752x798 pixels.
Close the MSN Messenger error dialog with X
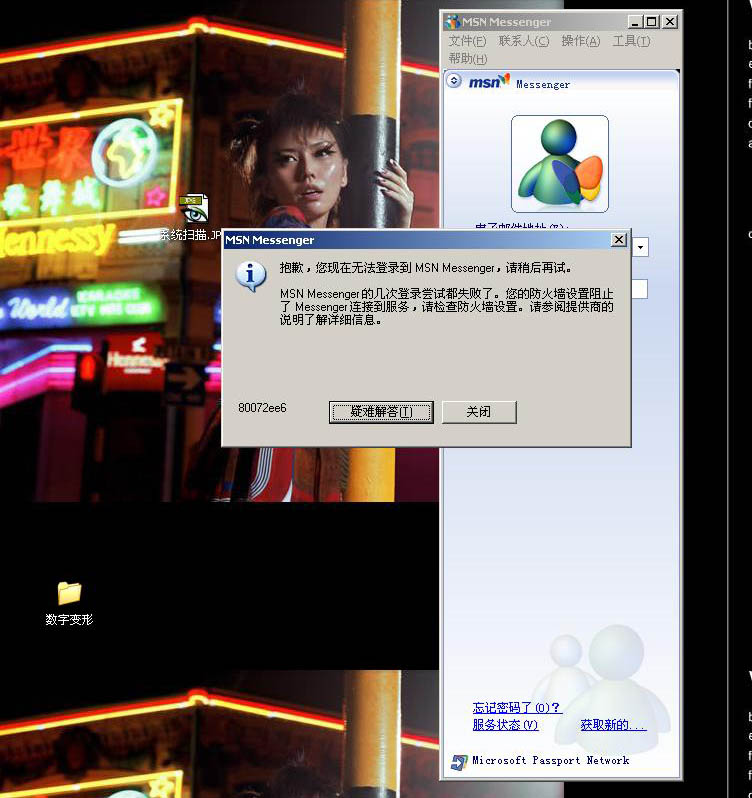(x=618, y=240)
